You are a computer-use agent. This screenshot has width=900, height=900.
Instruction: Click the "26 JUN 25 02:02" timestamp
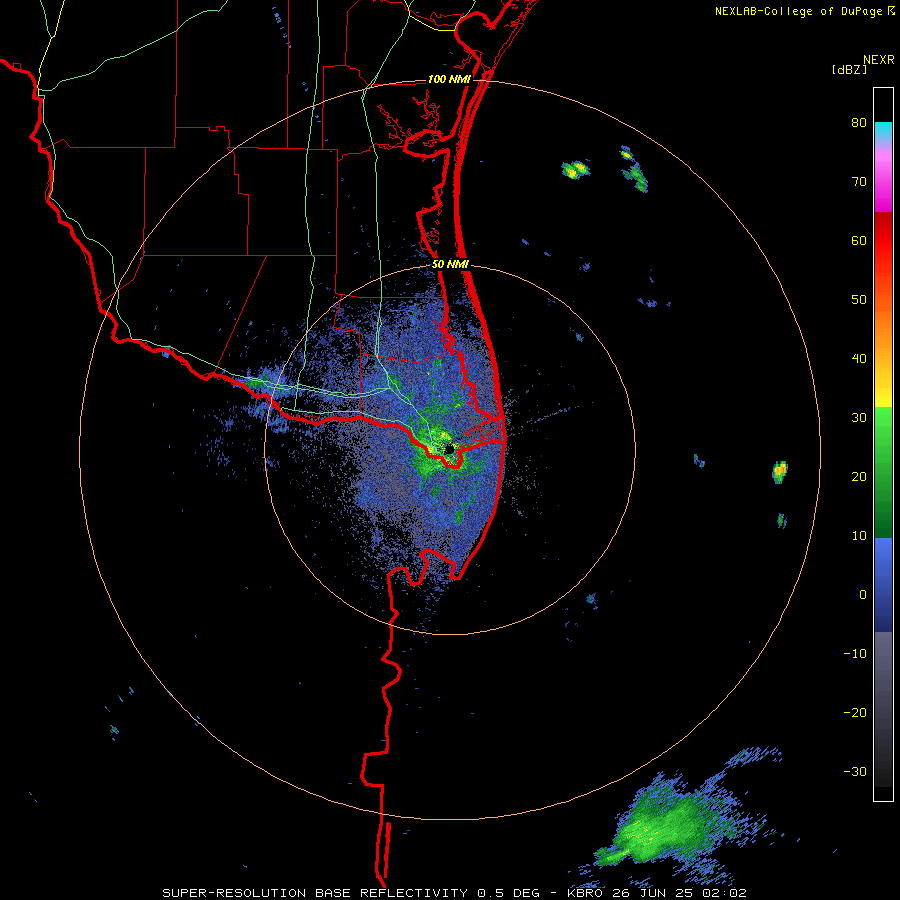680,893
